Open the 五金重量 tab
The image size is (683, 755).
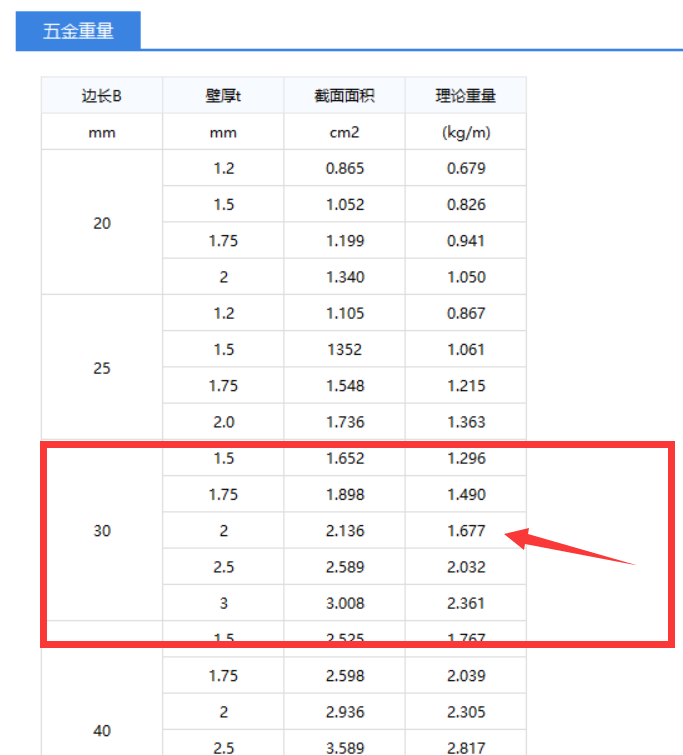[78, 31]
